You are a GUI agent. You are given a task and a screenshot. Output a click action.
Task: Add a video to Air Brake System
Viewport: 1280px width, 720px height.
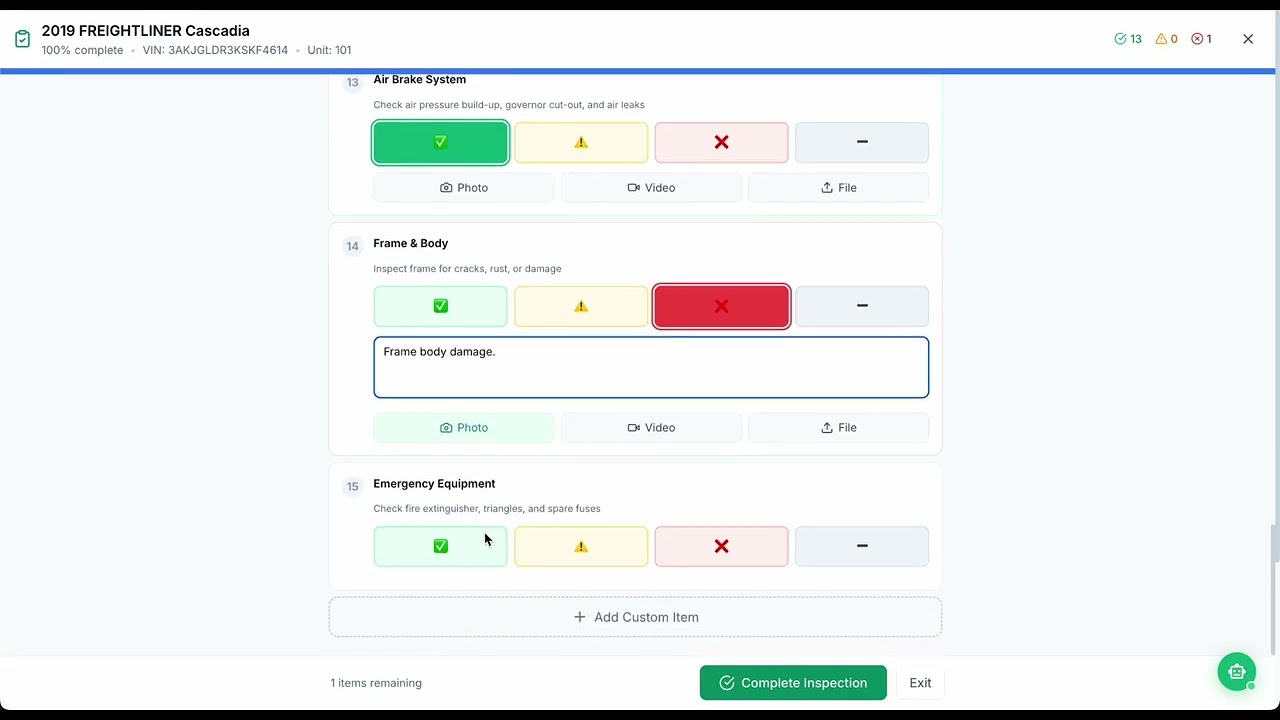(x=651, y=187)
